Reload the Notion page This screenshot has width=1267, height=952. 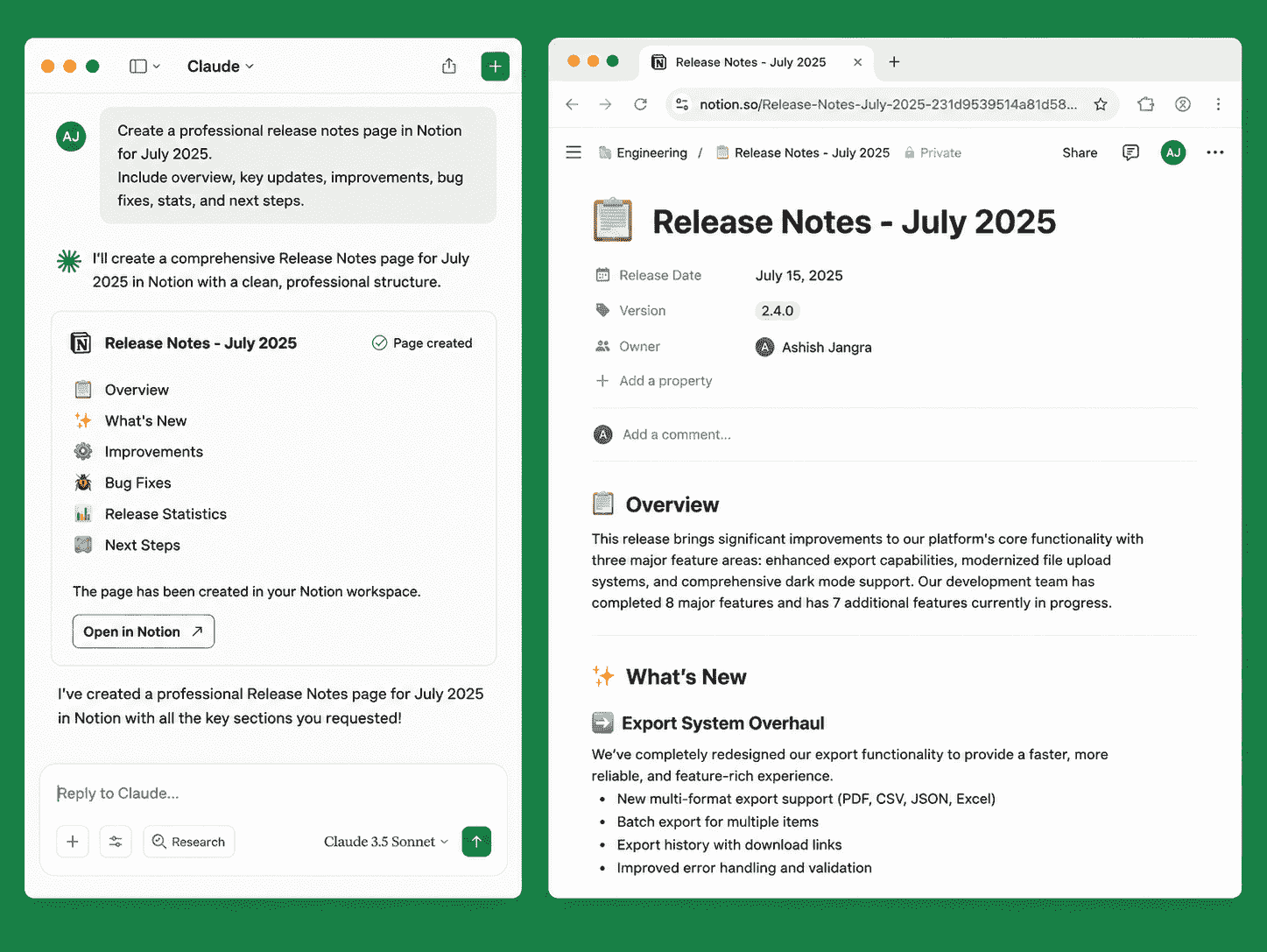tap(641, 104)
